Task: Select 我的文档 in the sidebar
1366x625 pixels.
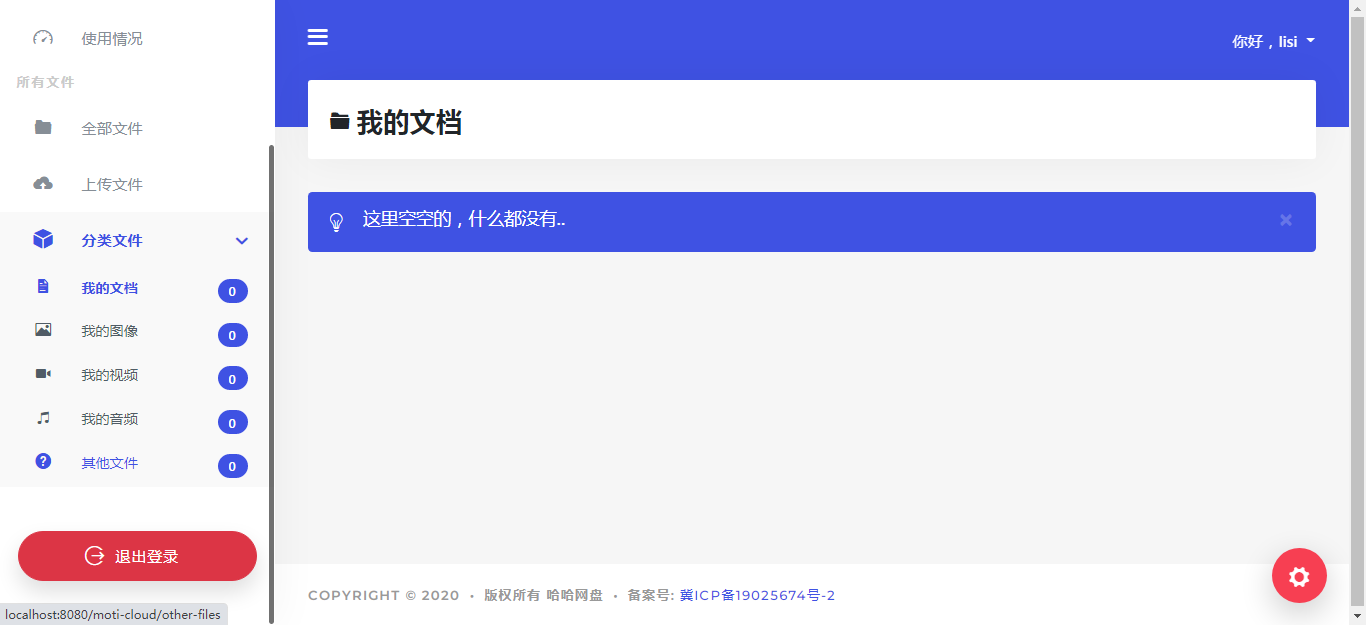Action: tap(109, 287)
